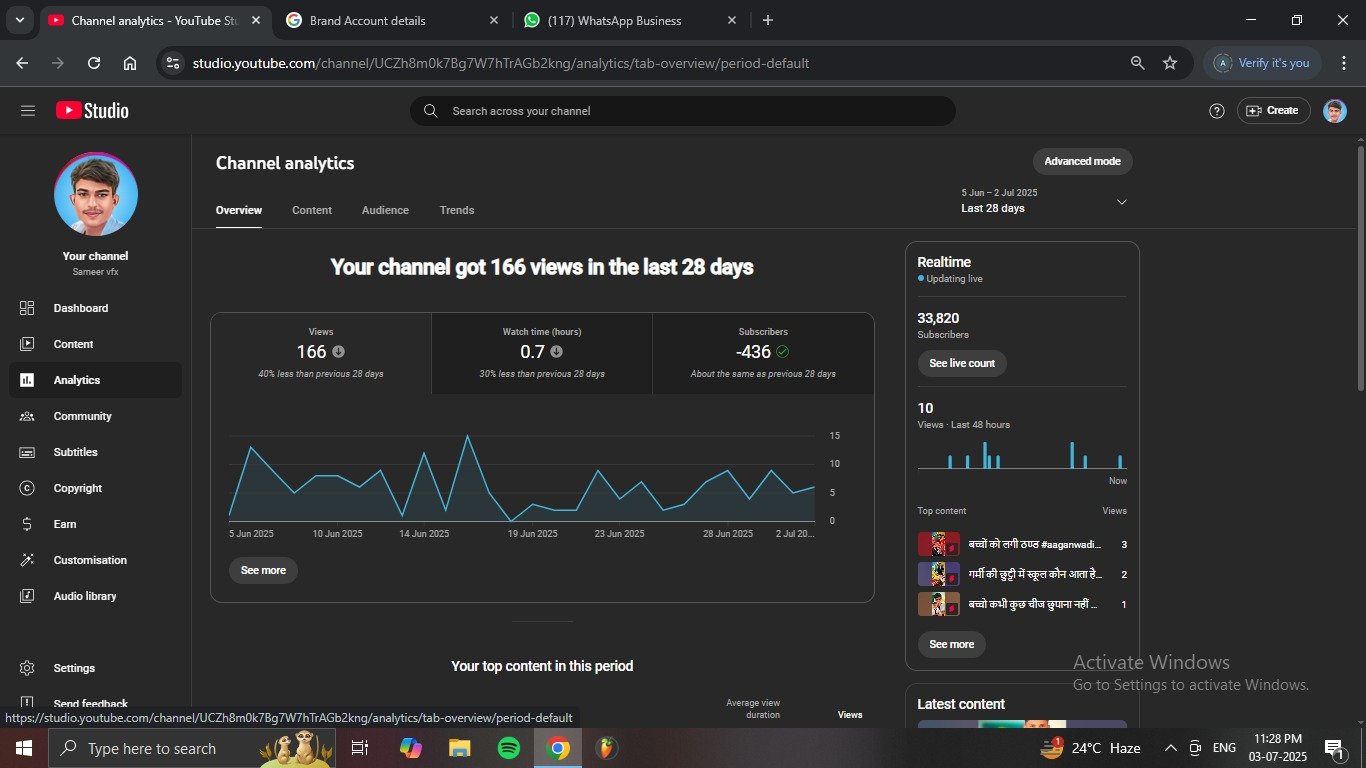Switch to the Audience tab
Viewport: 1366px width, 768px height.
(385, 210)
